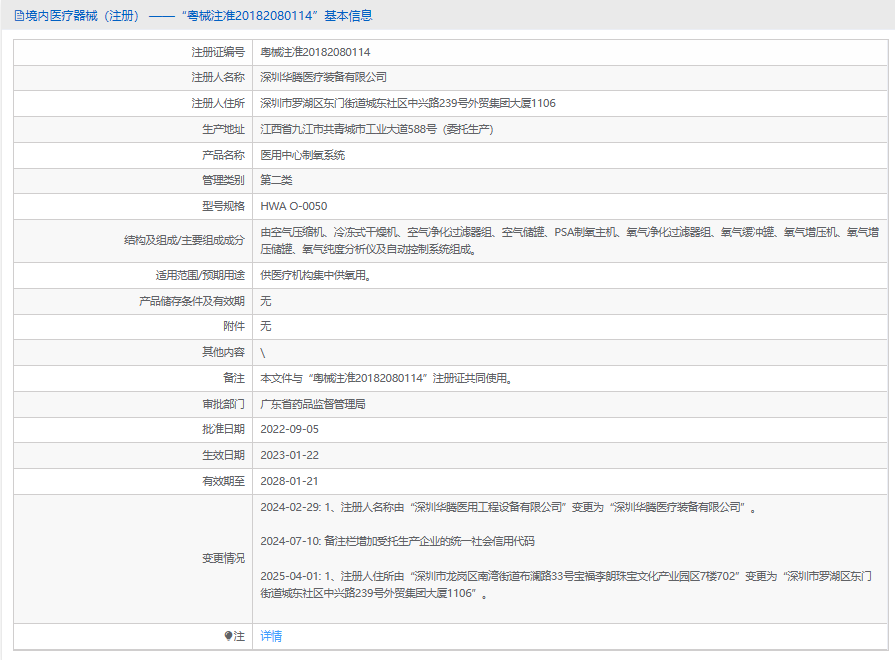Select registrant name 深圳华腾医疗装备有限公司
The image size is (895, 660).
pos(324,77)
